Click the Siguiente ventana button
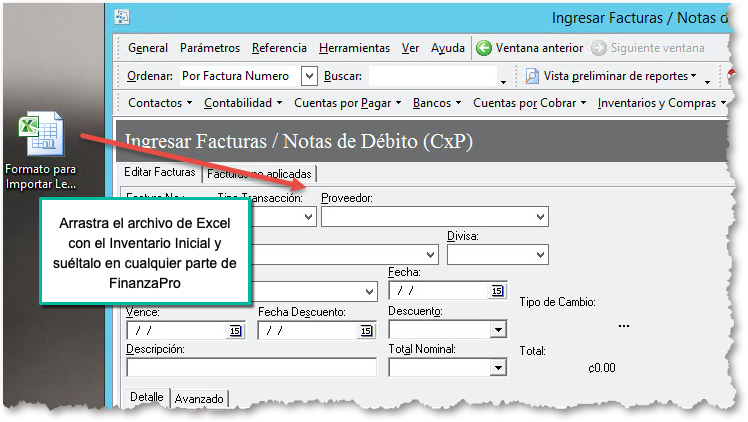Image resolution: width=748 pixels, height=422 pixels. point(648,48)
